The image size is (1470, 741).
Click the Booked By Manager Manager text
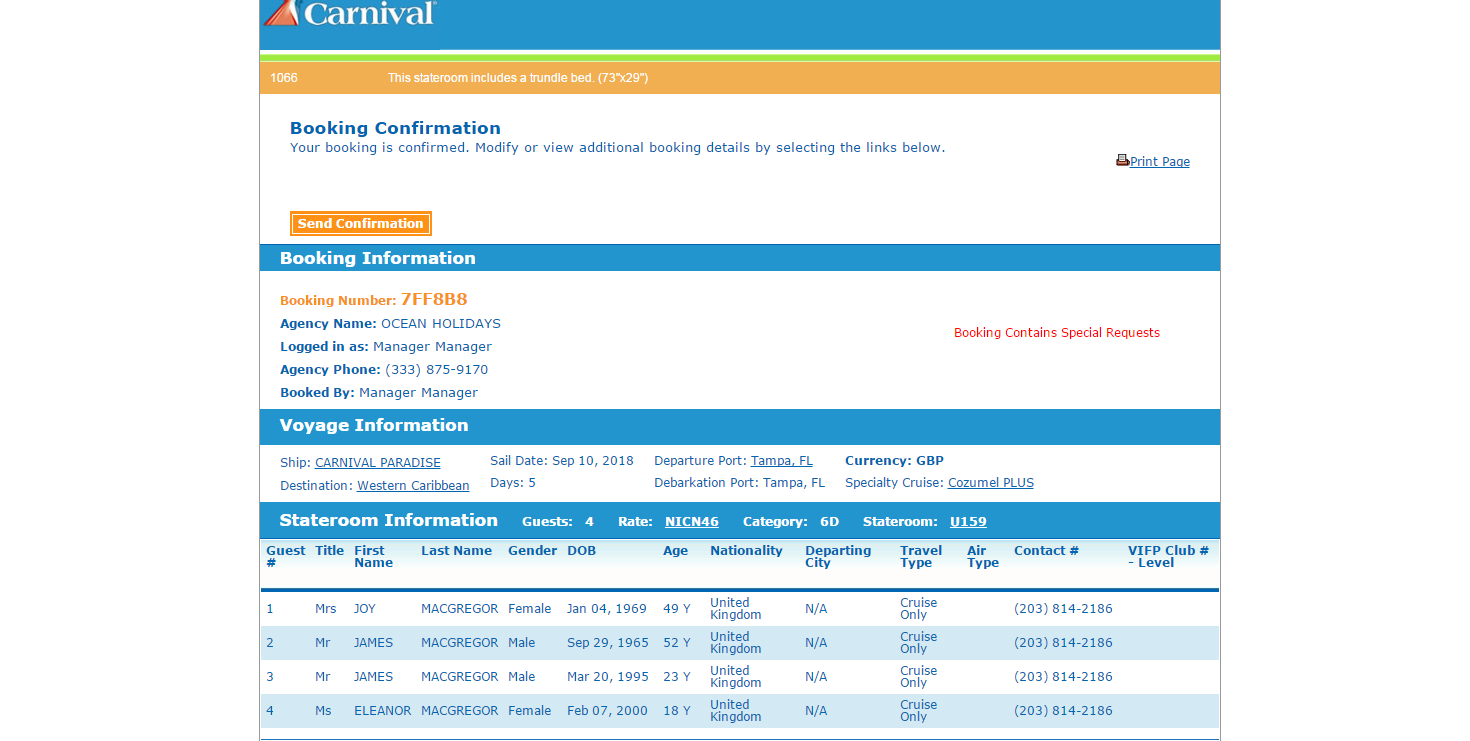tap(379, 393)
